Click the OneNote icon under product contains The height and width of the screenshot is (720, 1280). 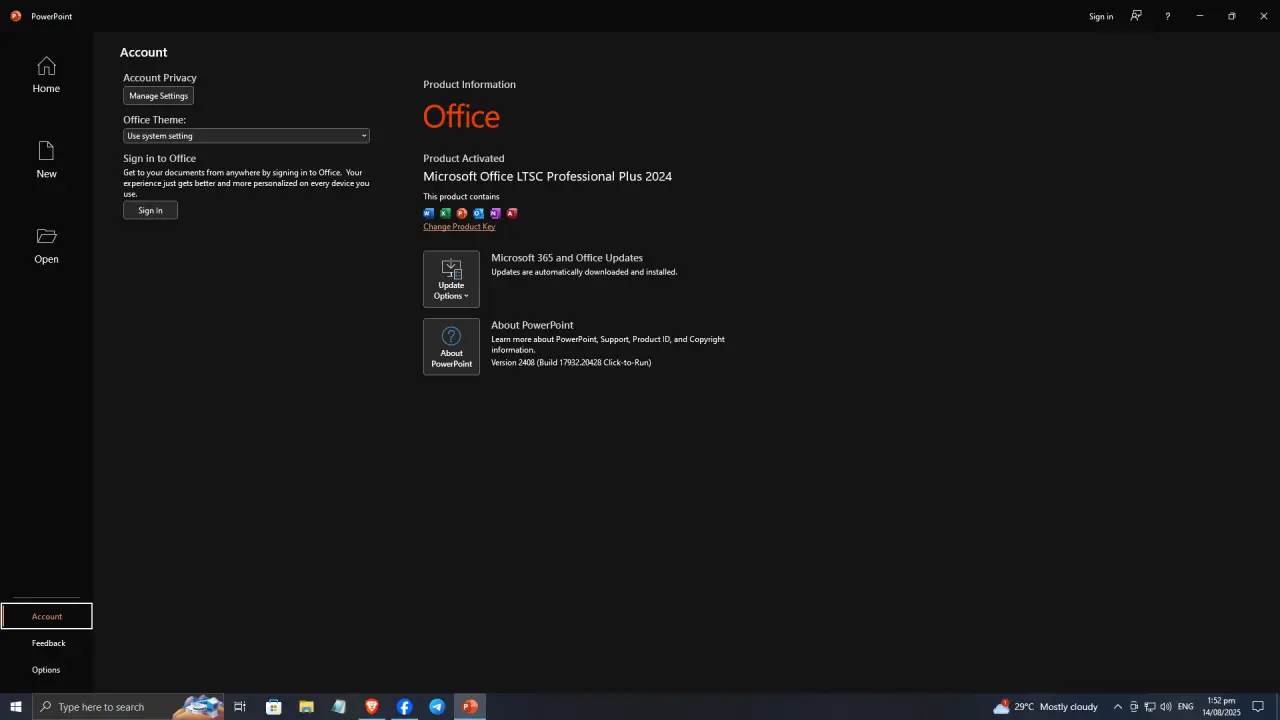tap(495, 213)
